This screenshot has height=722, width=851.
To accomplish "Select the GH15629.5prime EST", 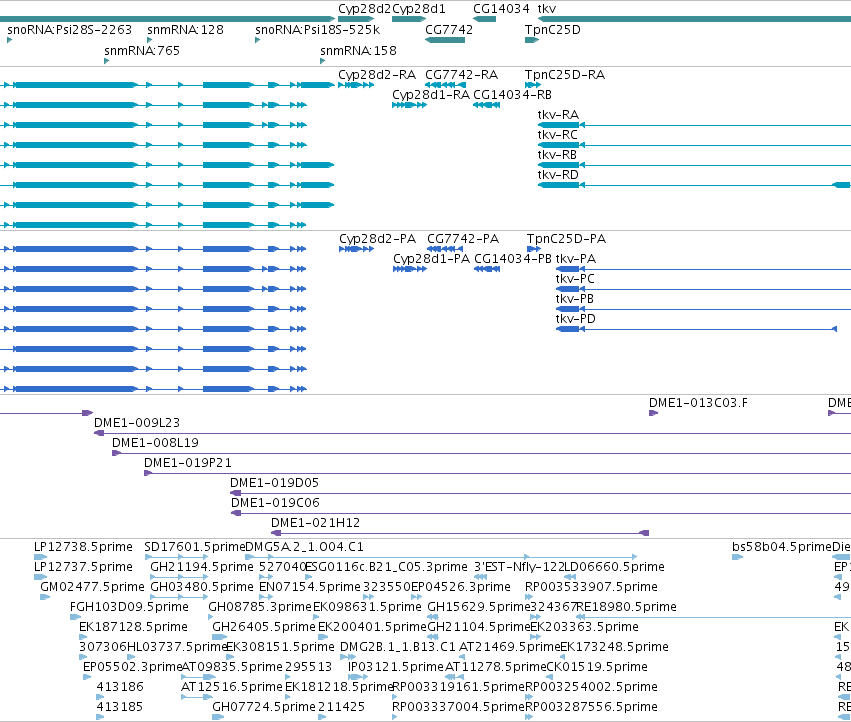I will coord(478,607).
